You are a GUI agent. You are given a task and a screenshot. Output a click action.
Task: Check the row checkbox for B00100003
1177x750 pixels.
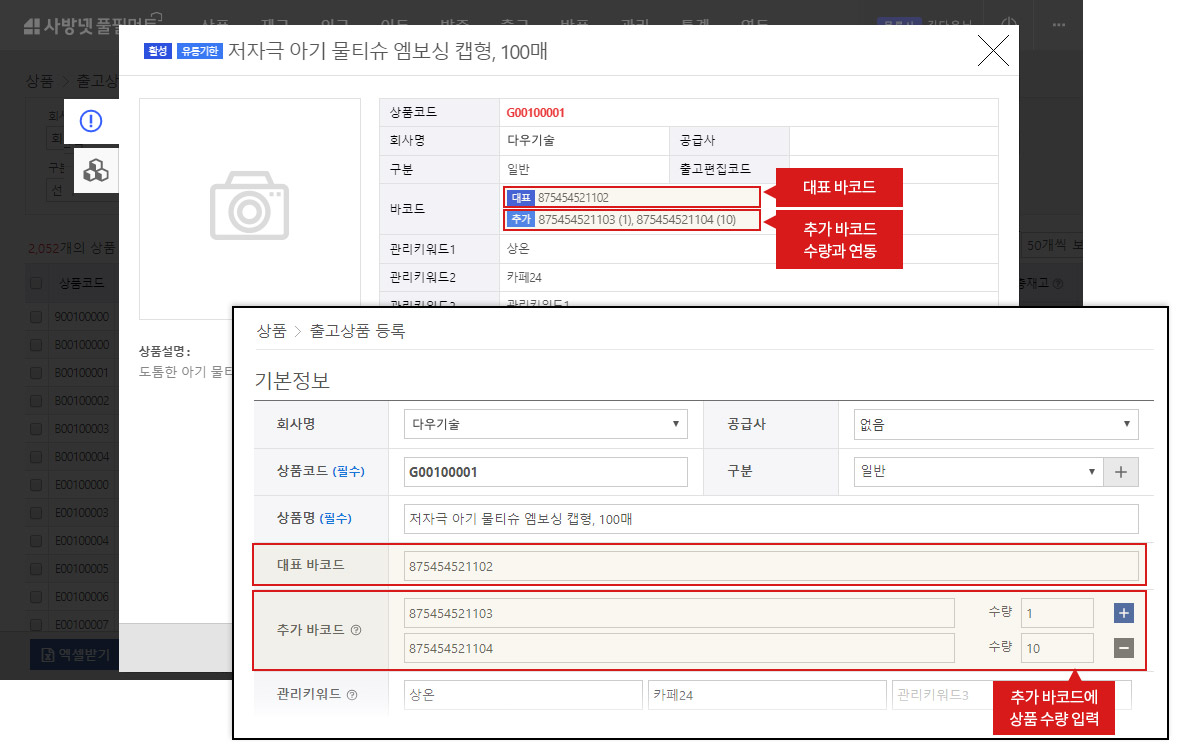(36, 428)
